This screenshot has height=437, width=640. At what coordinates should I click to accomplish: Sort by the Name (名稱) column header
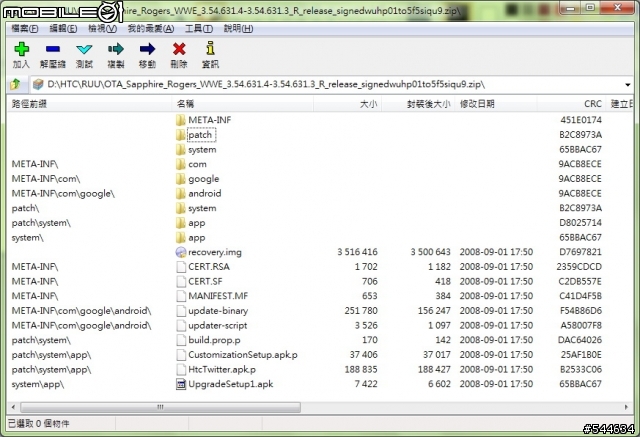tap(243, 104)
